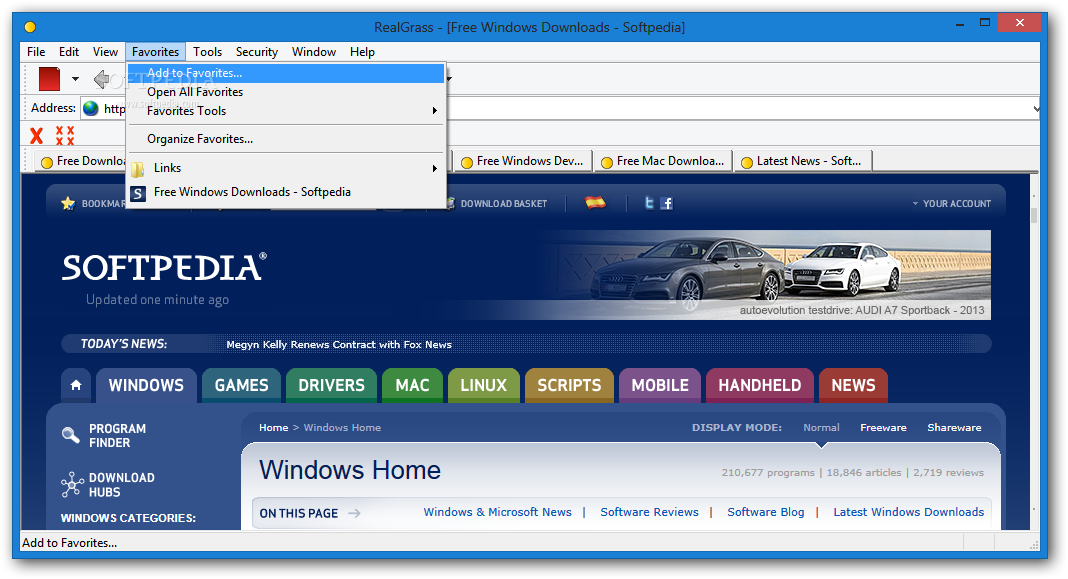Click the Download Hubs network icon
Viewport: 1068px width, 579px height.
coord(72,485)
